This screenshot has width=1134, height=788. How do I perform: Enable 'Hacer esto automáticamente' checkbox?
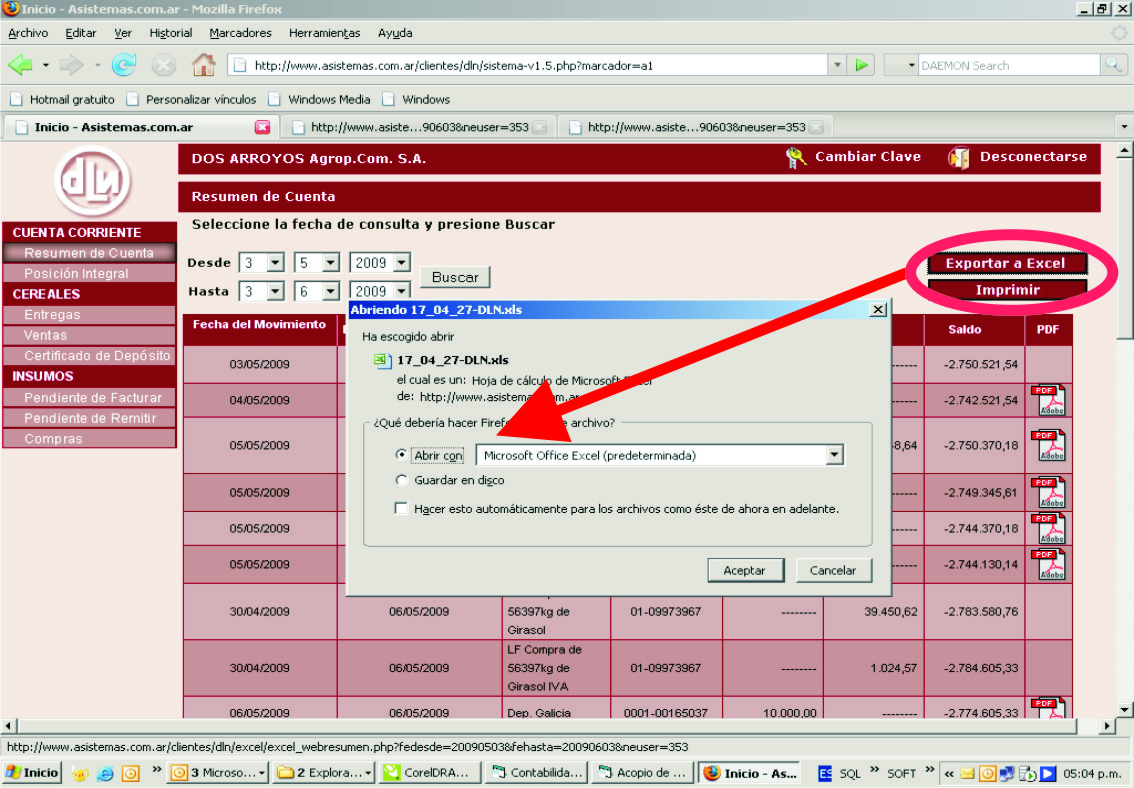402,509
